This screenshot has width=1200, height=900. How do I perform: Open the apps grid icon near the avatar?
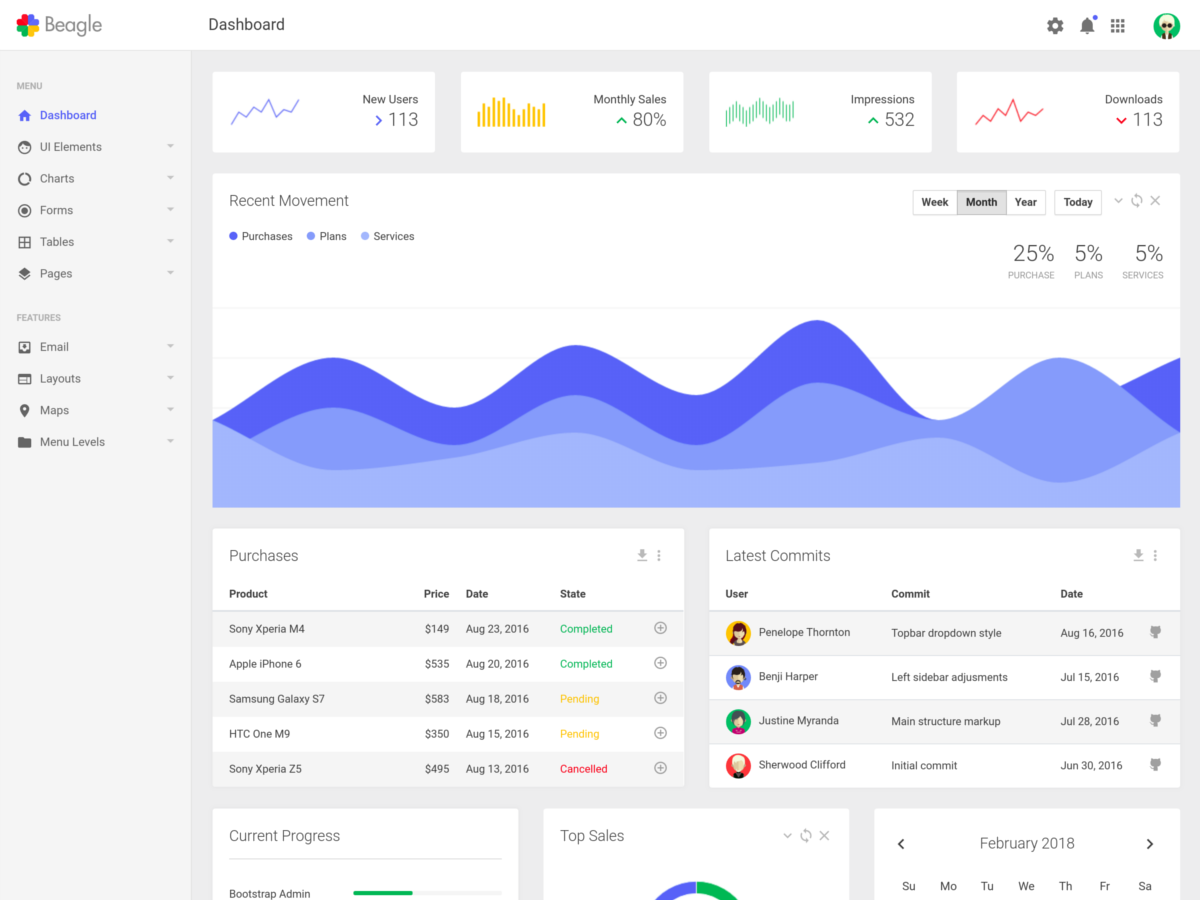[x=1117, y=25]
